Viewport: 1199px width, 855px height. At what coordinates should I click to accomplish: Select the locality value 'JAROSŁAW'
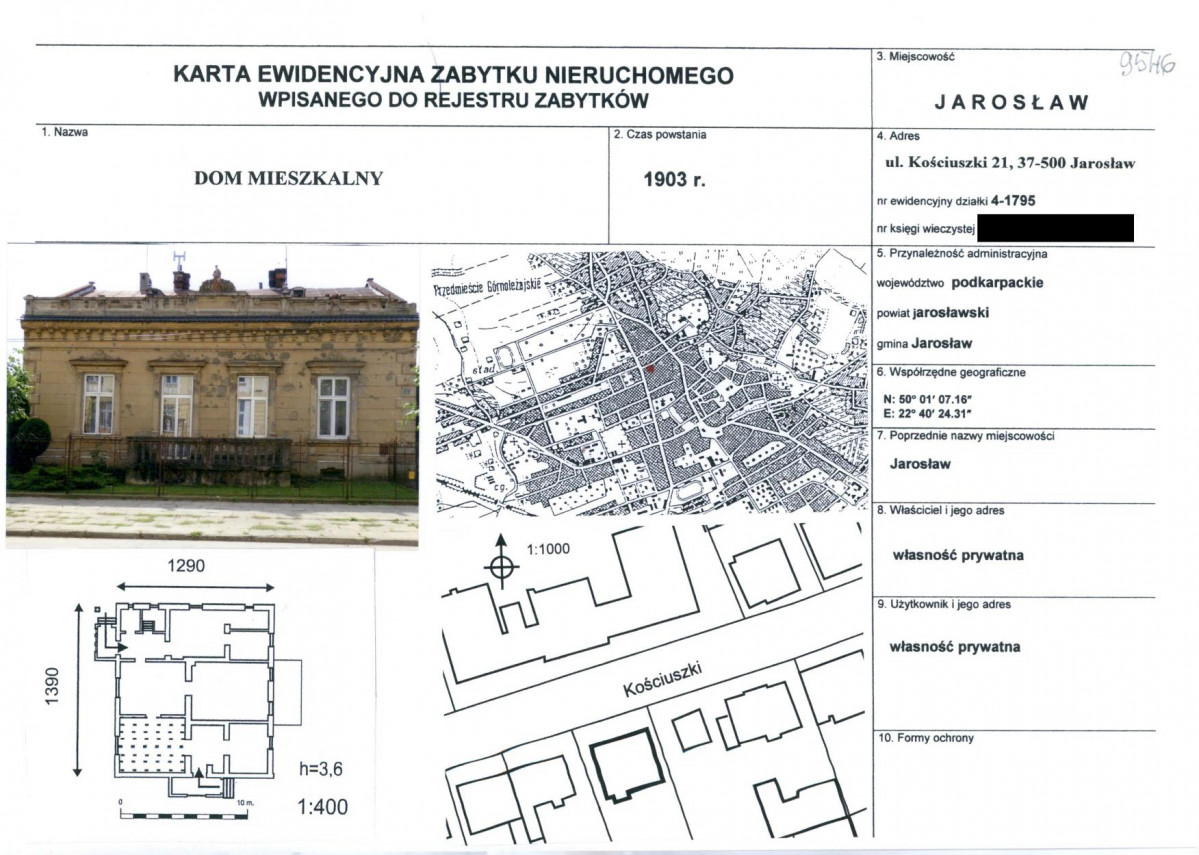1011,103
